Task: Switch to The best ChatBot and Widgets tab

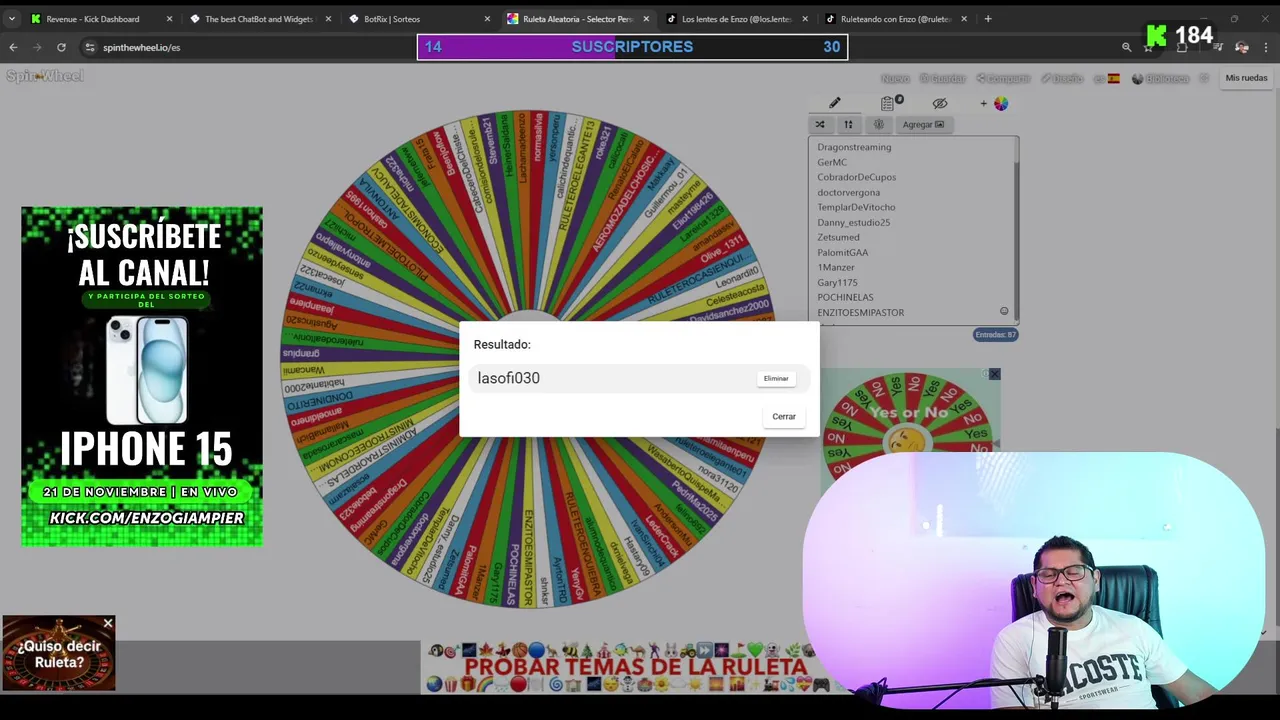Action: [x=259, y=19]
